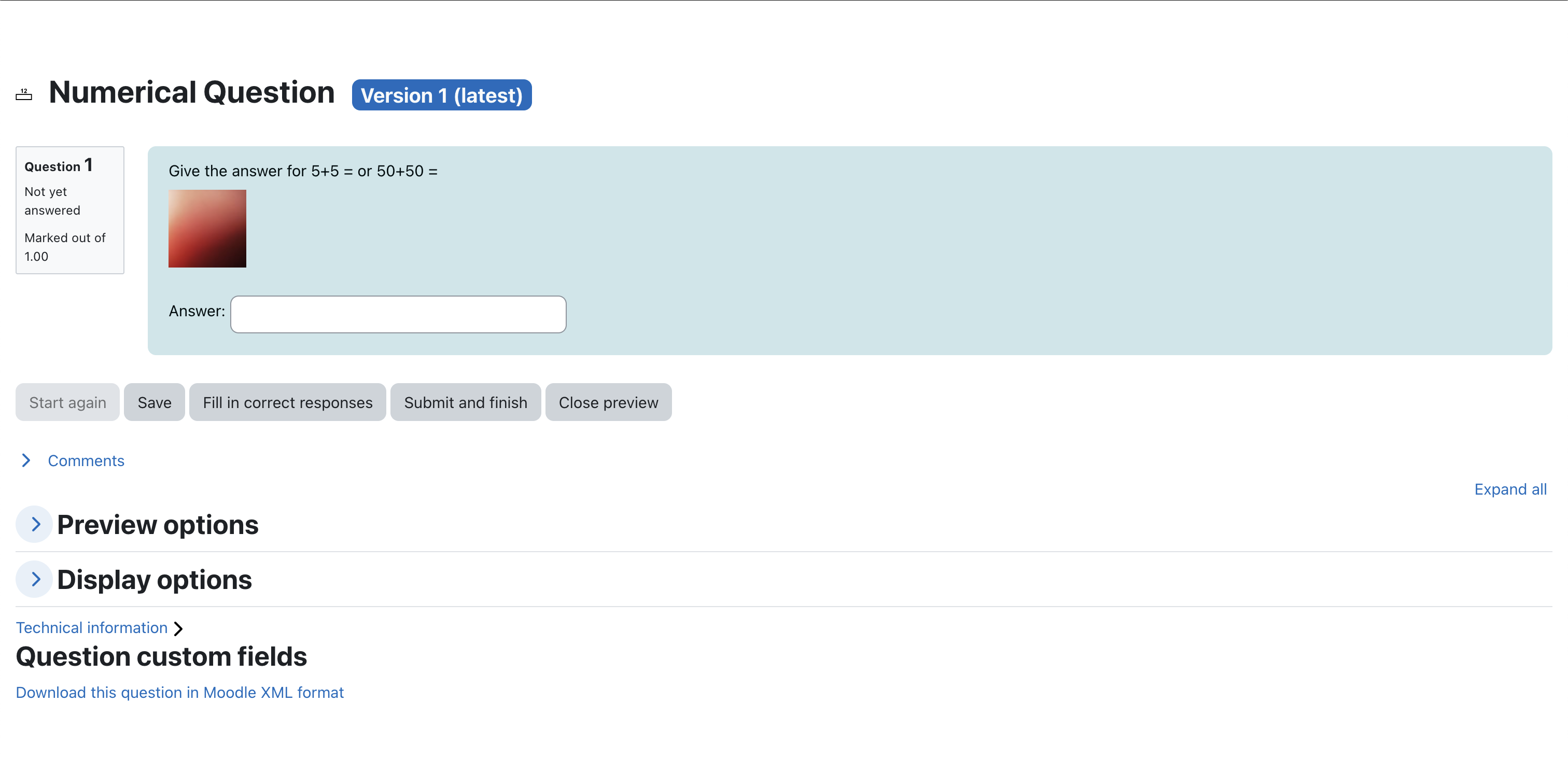Click the 'Marked out of 1.00' text
Viewport: 1568px width, 758px height.
(x=64, y=247)
